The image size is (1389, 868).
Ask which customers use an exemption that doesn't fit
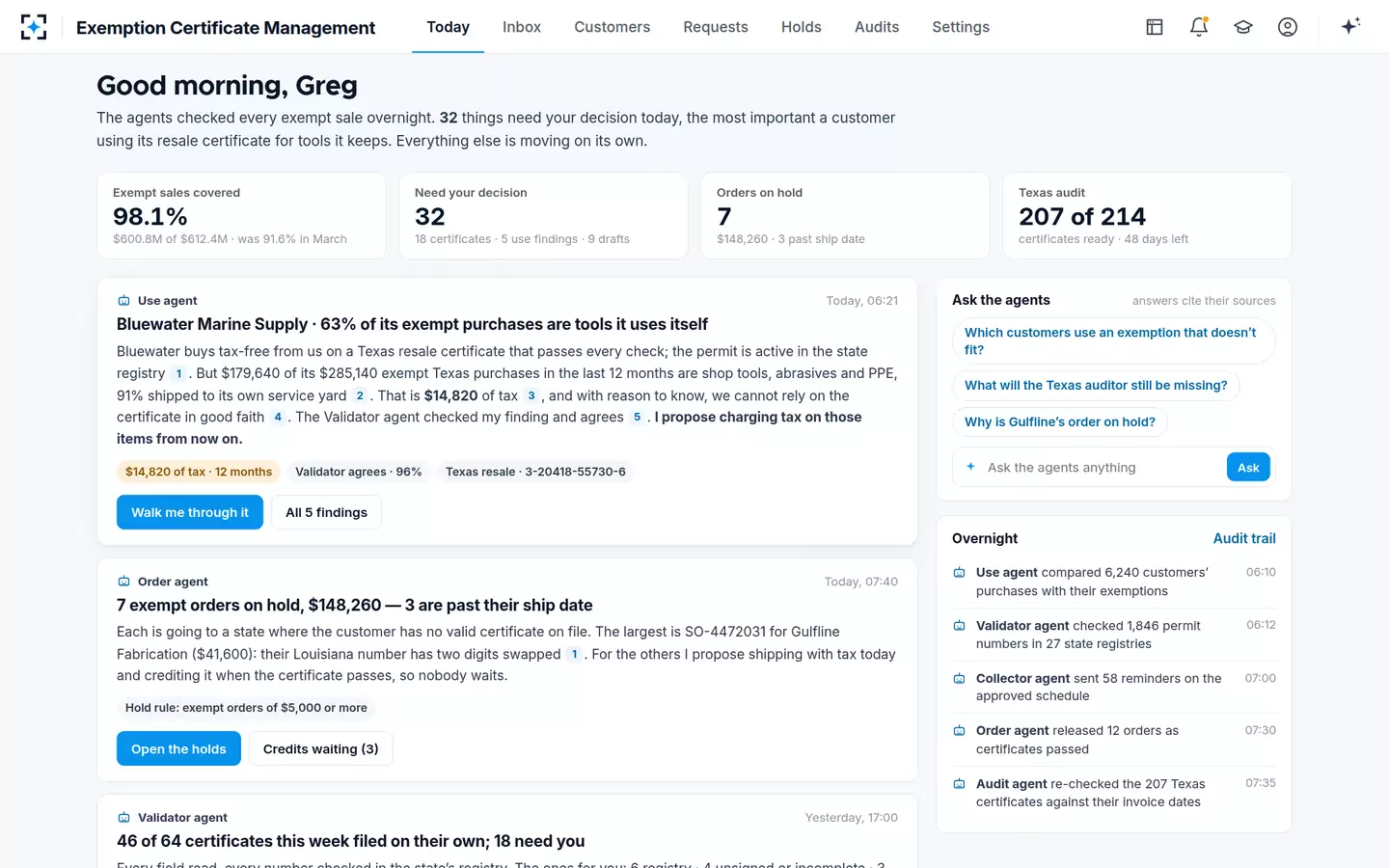(1113, 341)
